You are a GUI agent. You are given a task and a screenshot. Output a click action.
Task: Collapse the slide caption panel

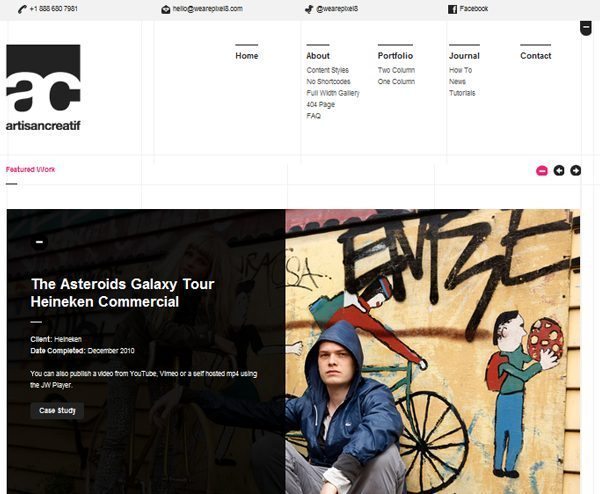coord(39,242)
